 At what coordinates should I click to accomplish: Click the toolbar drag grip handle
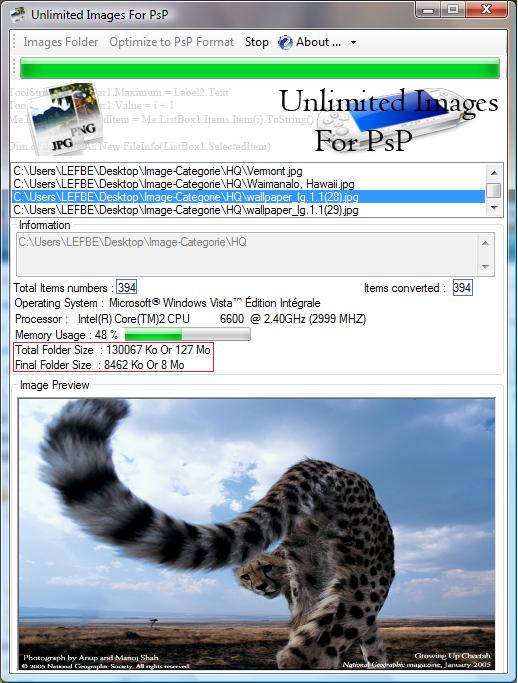[x=14, y=42]
